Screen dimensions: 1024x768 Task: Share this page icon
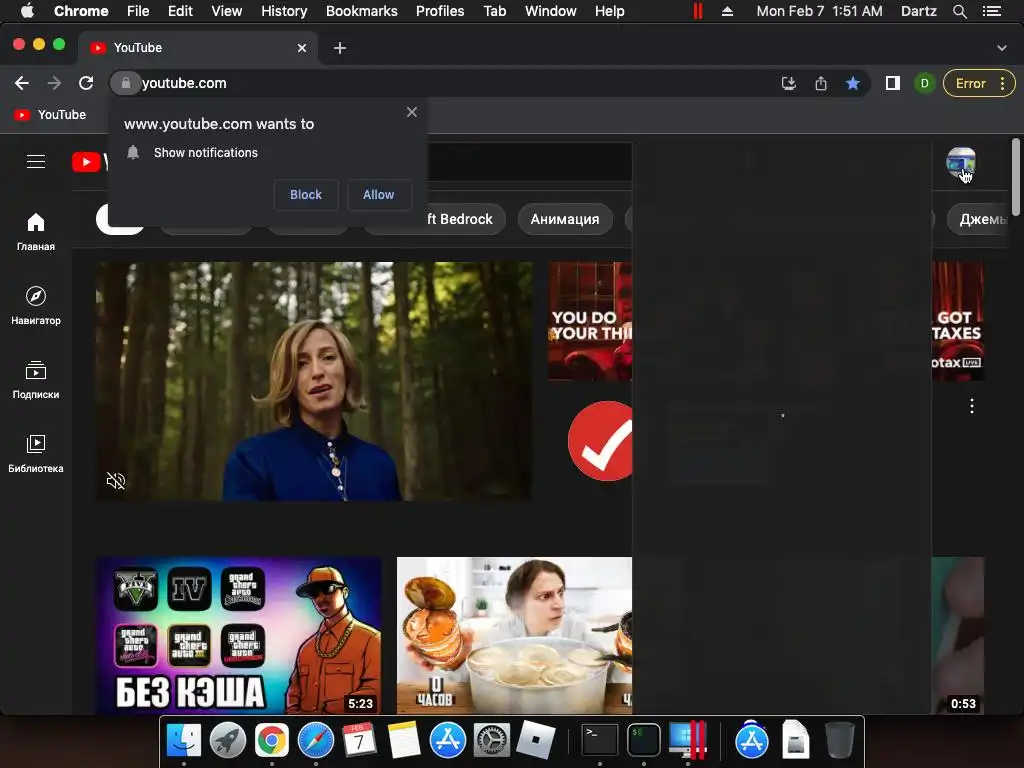coord(821,83)
